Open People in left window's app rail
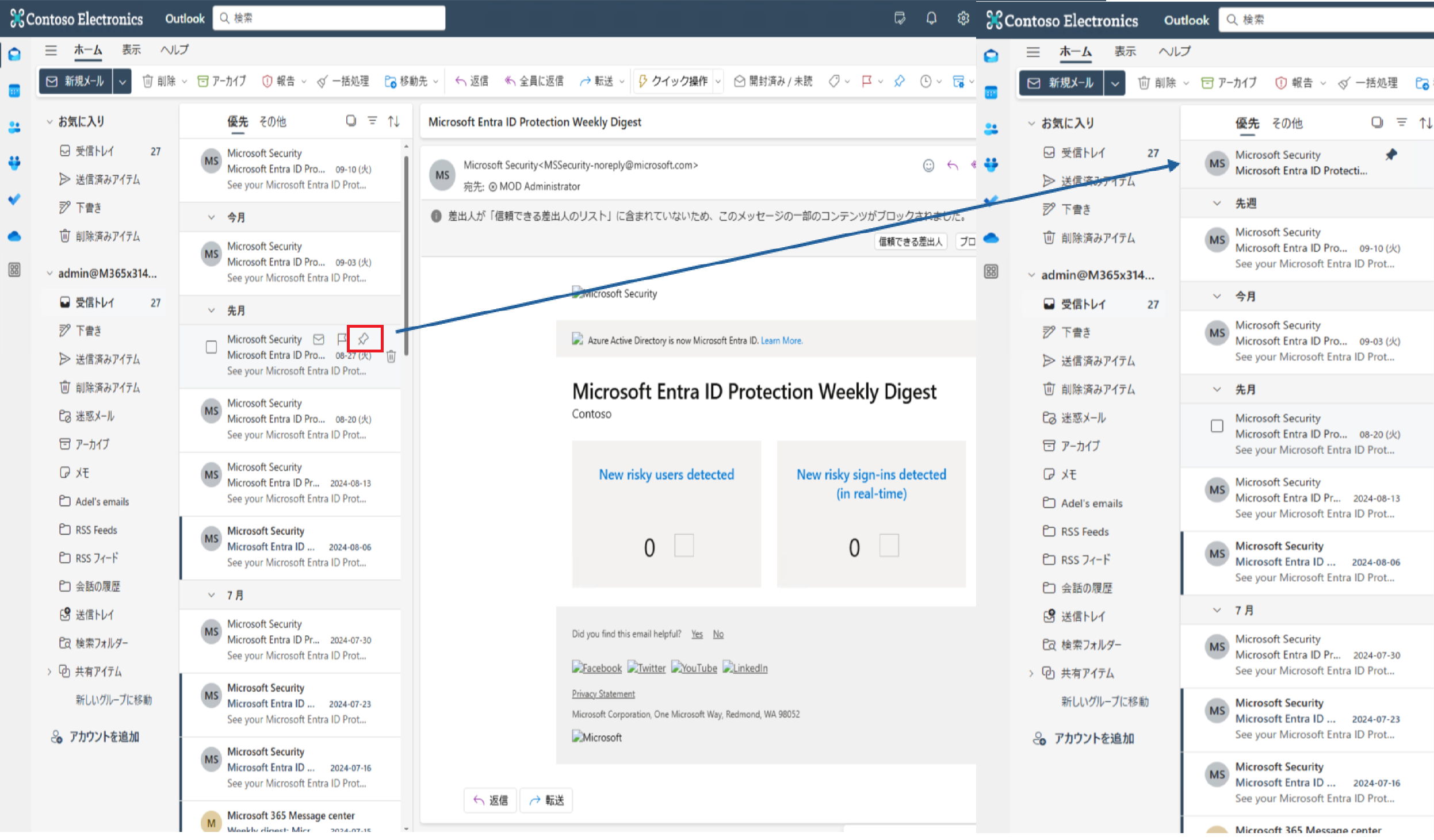 pyautogui.click(x=14, y=127)
